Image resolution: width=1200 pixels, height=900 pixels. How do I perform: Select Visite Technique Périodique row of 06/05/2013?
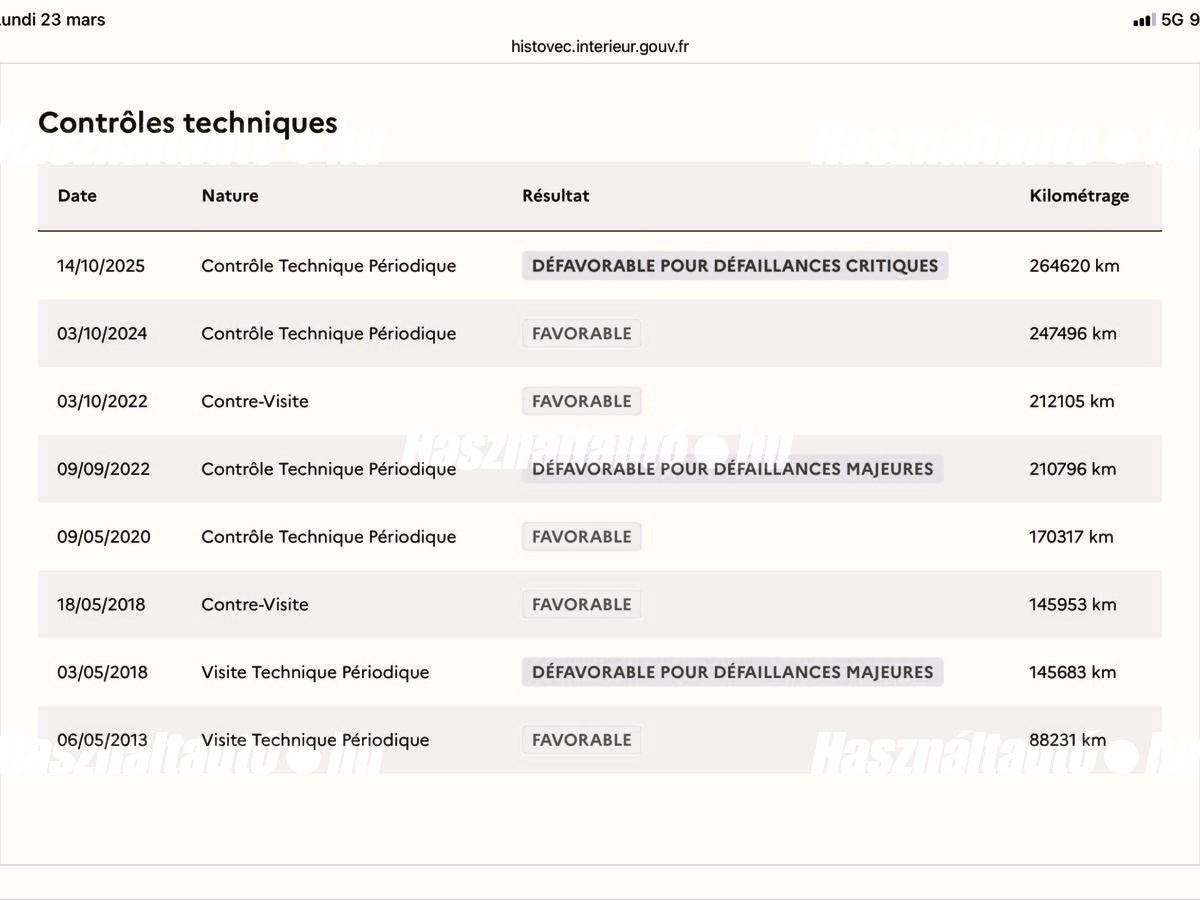(x=600, y=740)
